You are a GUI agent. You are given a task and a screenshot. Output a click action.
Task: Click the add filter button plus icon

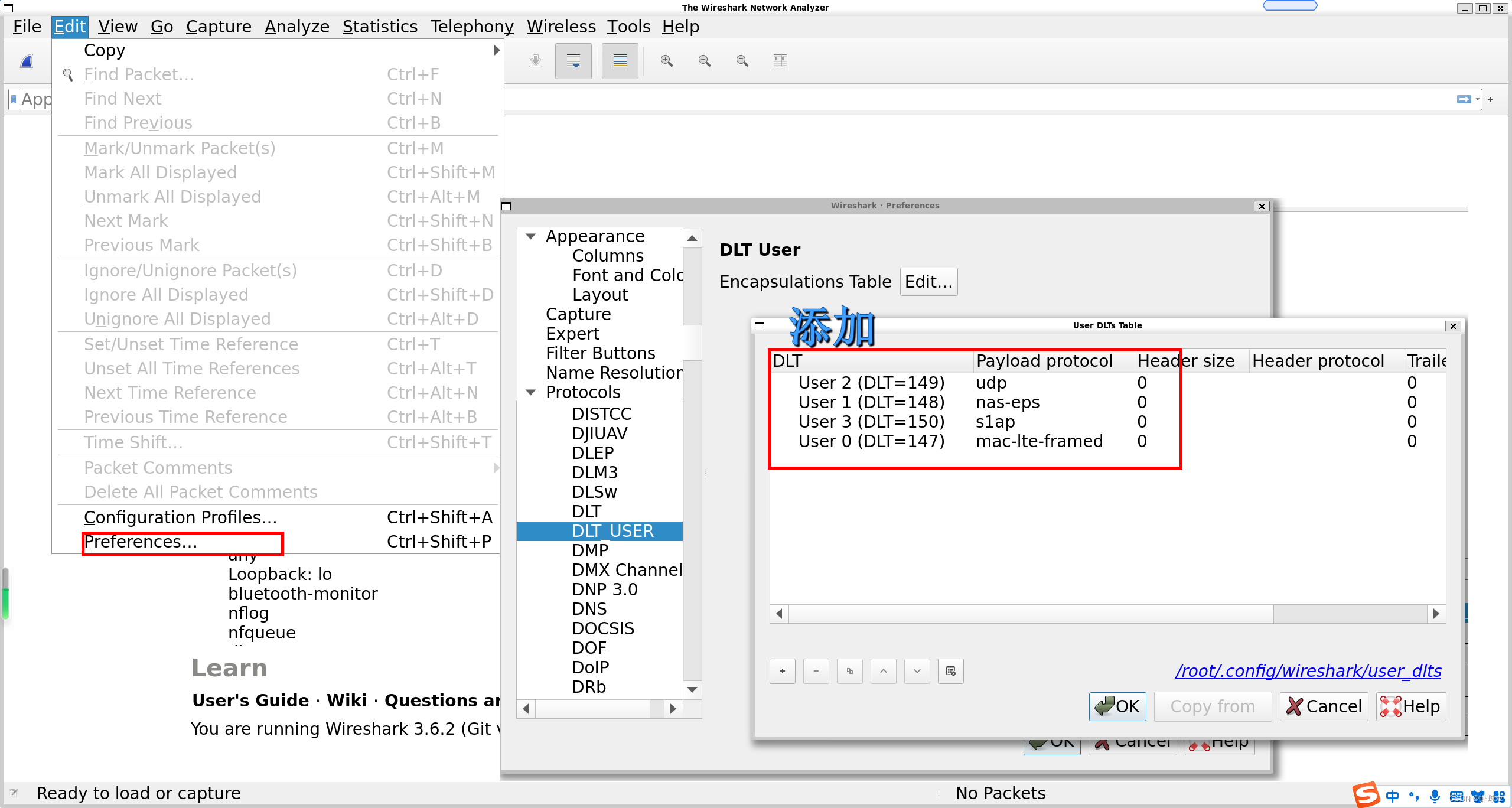[1490, 99]
